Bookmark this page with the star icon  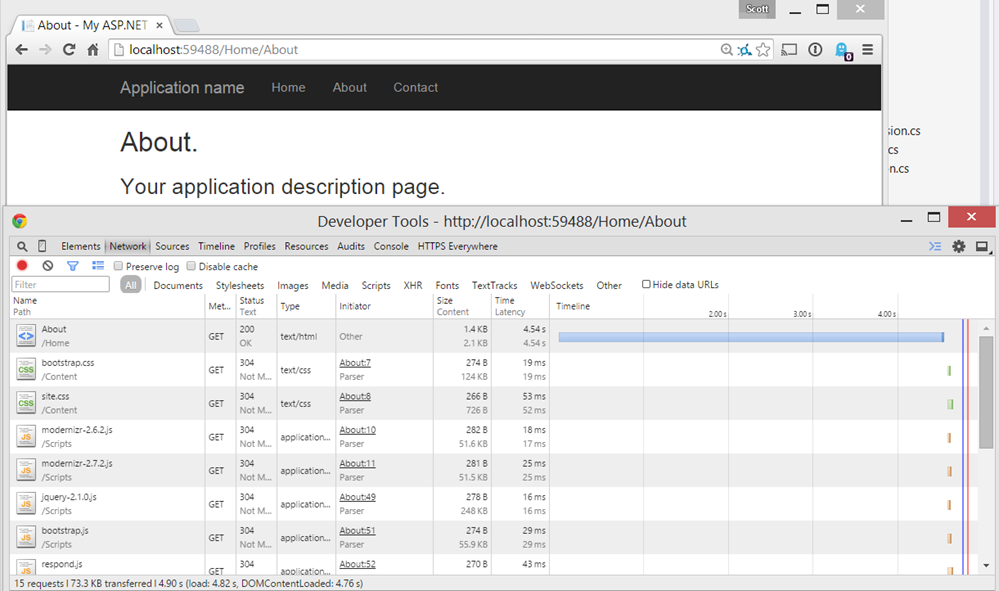click(763, 50)
